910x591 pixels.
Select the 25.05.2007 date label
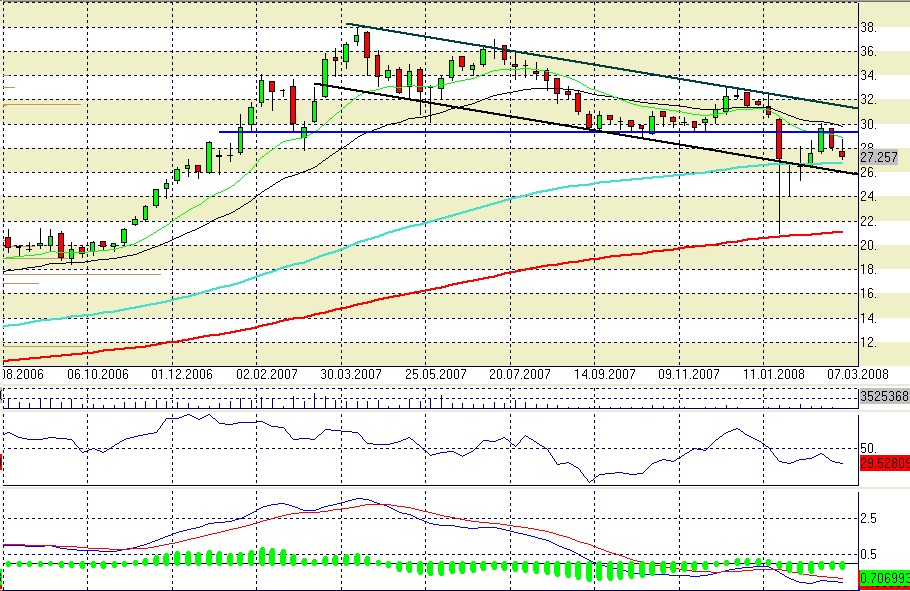(435, 374)
